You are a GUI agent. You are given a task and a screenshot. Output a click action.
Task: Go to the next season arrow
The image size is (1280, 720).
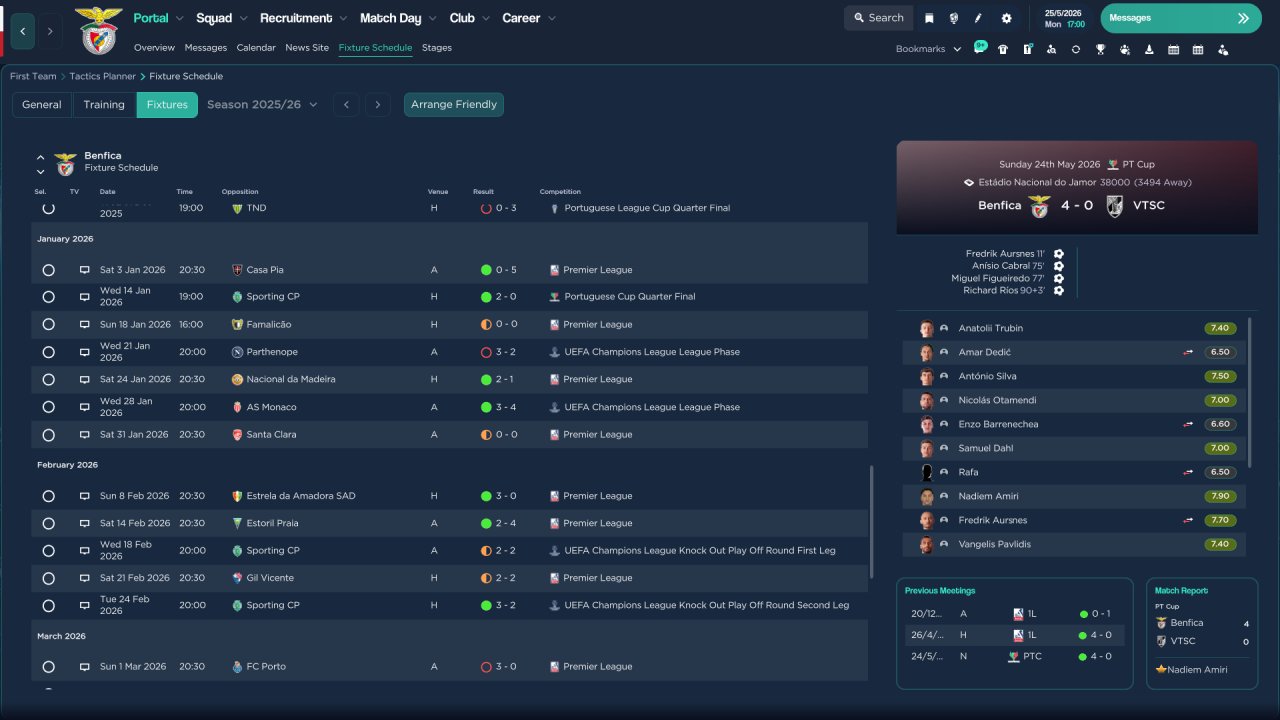coord(377,105)
